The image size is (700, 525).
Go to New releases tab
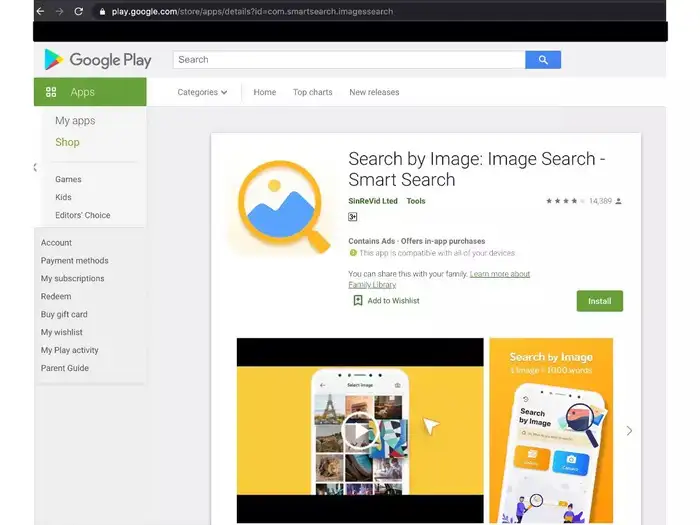tap(374, 92)
